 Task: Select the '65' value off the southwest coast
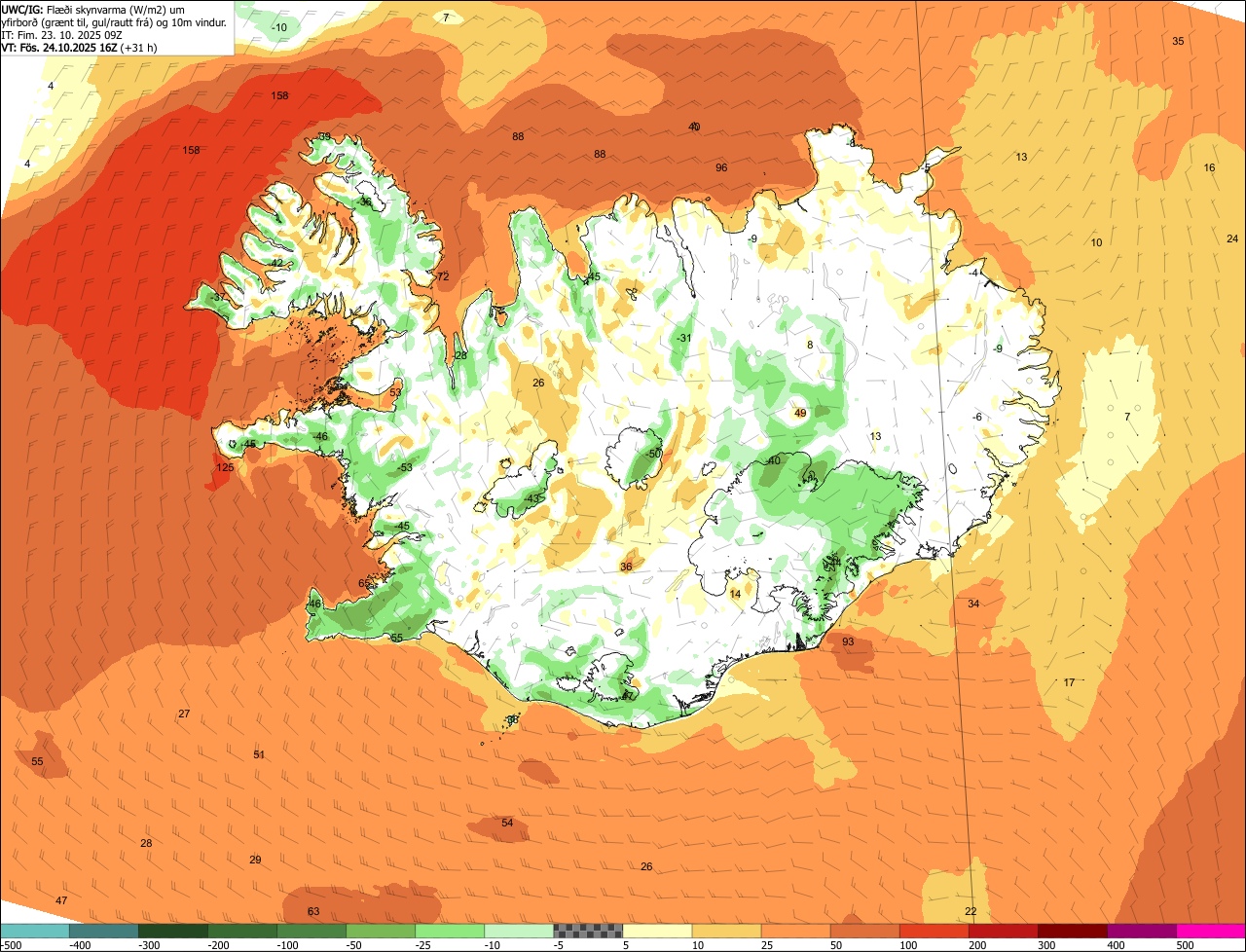[364, 584]
